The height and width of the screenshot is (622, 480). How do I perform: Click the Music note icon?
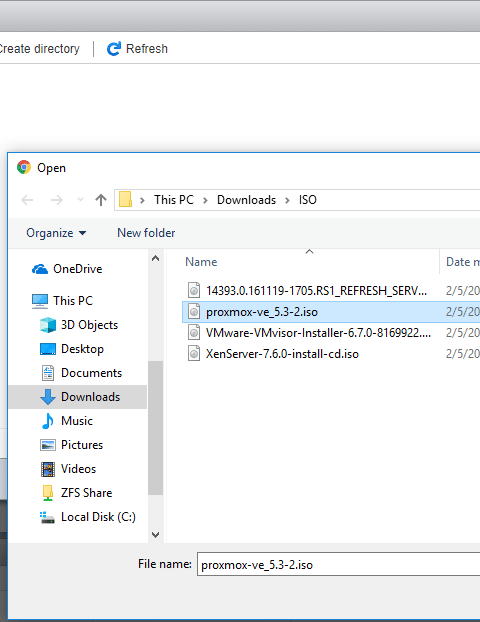point(48,421)
